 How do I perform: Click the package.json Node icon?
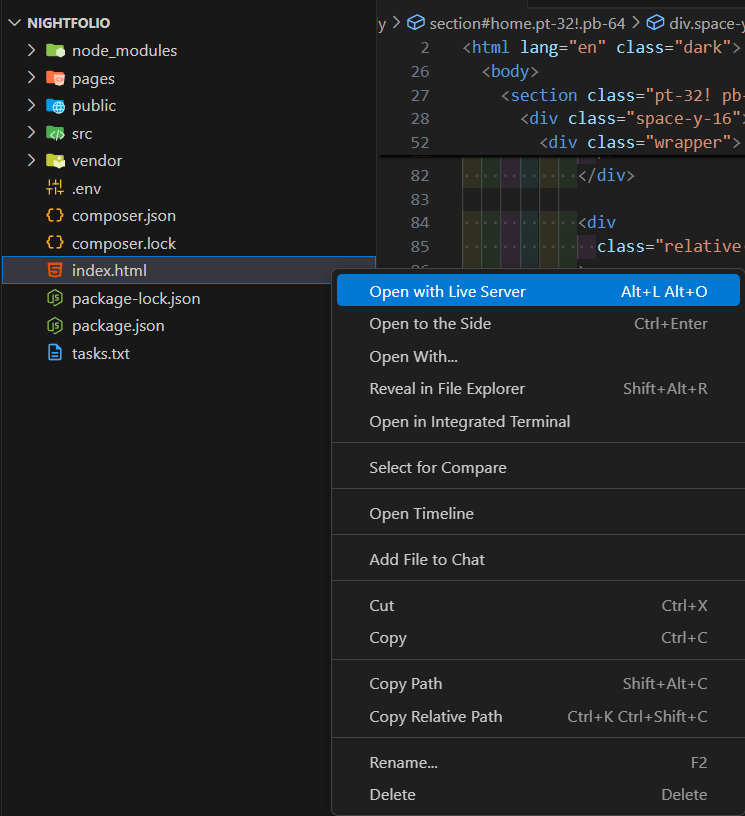(x=55, y=326)
